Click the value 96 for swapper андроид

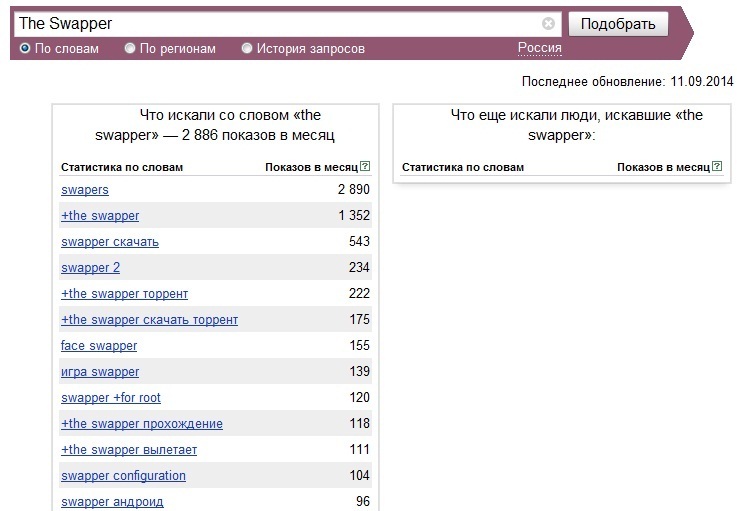363,501
